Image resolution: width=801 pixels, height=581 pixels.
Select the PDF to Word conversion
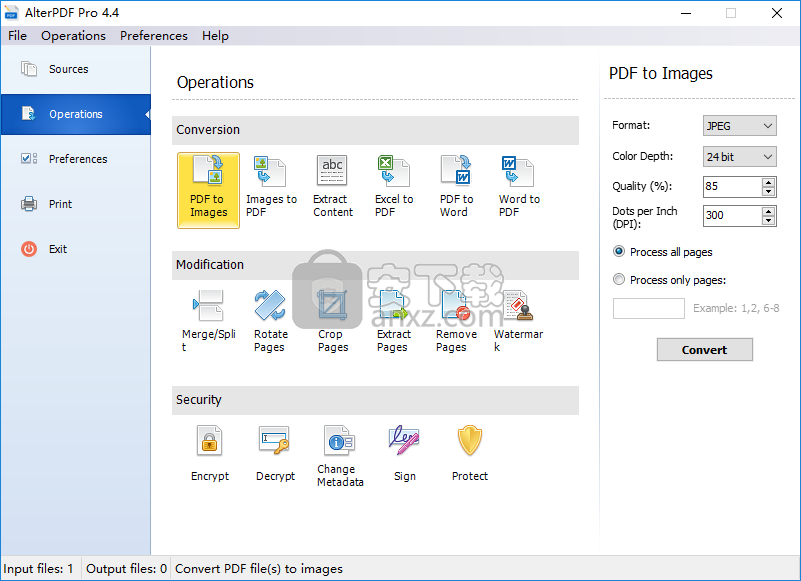[456, 188]
